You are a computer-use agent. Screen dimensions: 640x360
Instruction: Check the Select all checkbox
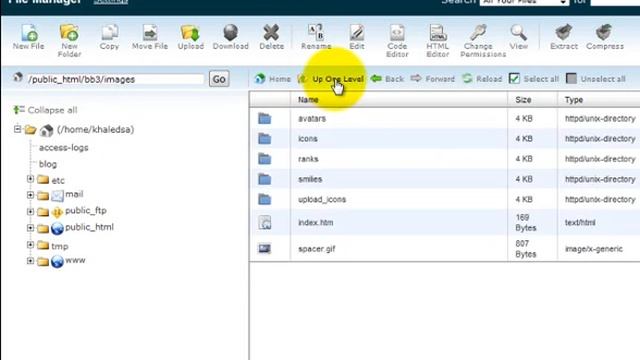tap(514, 78)
